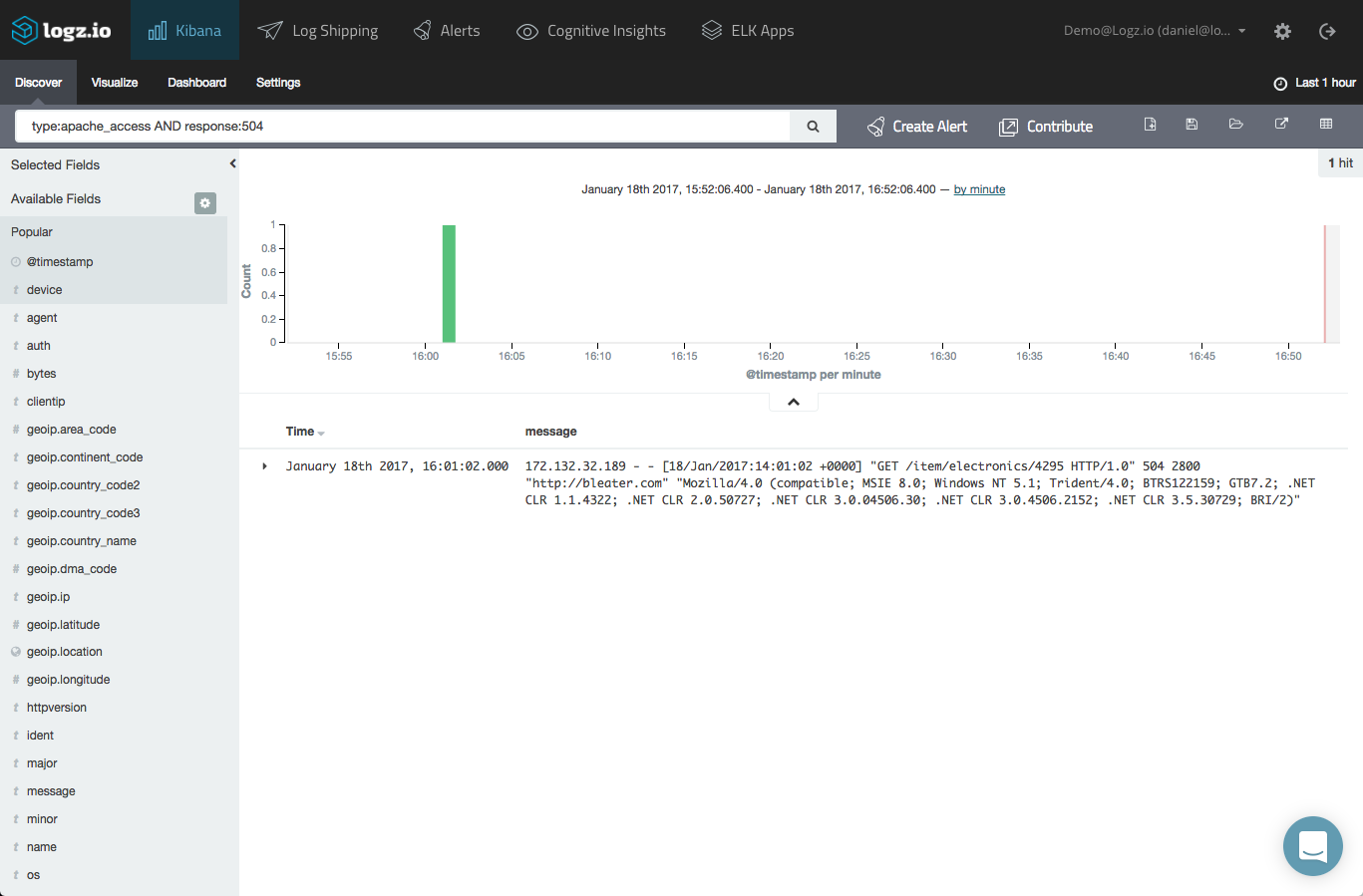Select geoip.area_code field

72,430
